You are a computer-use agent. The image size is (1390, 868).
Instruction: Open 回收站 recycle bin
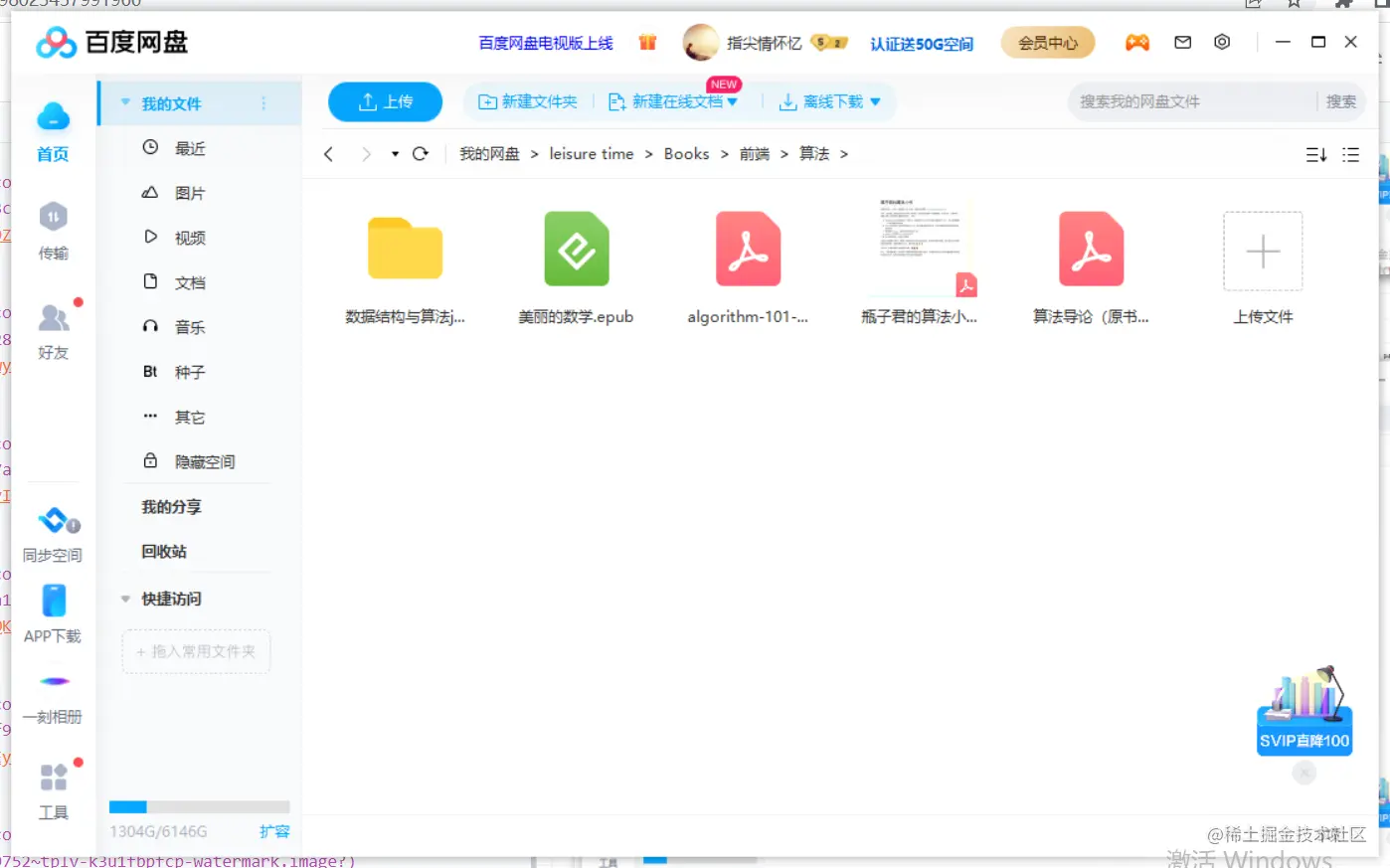pos(164,551)
